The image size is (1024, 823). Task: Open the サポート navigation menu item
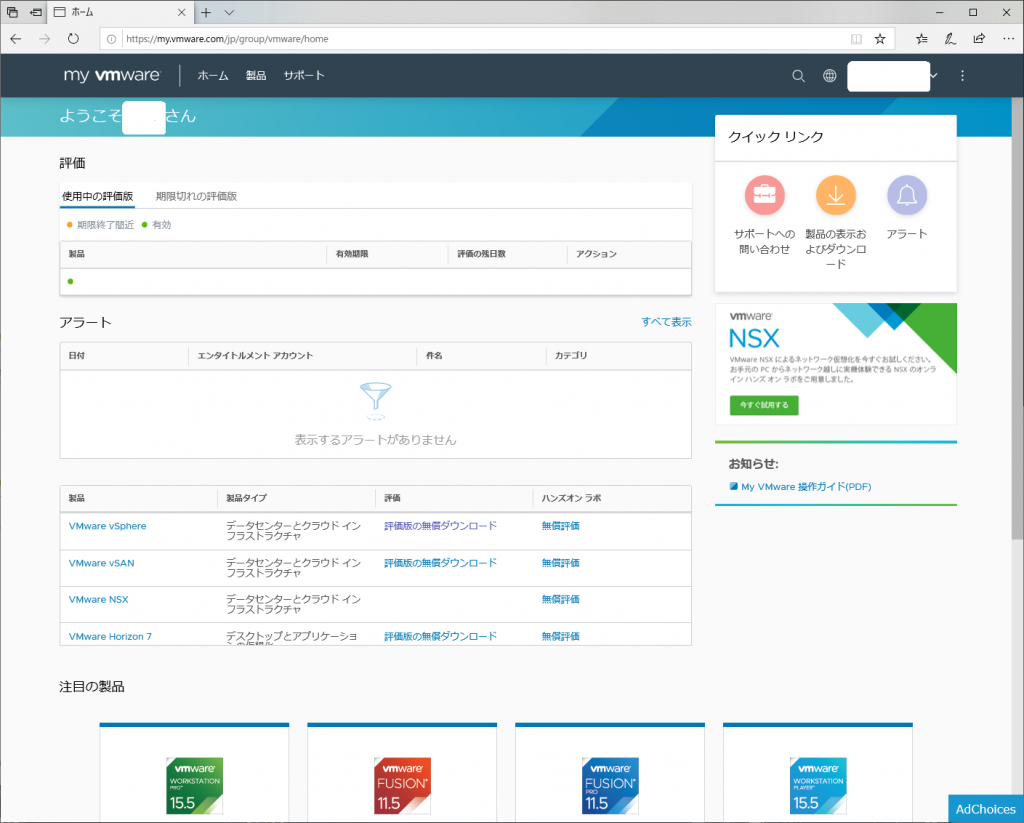pyautogui.click(x=304, y=76)
